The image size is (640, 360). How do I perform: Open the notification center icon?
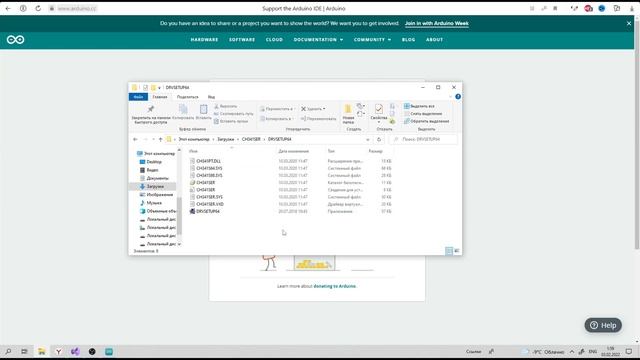click(x=629, y=351)
